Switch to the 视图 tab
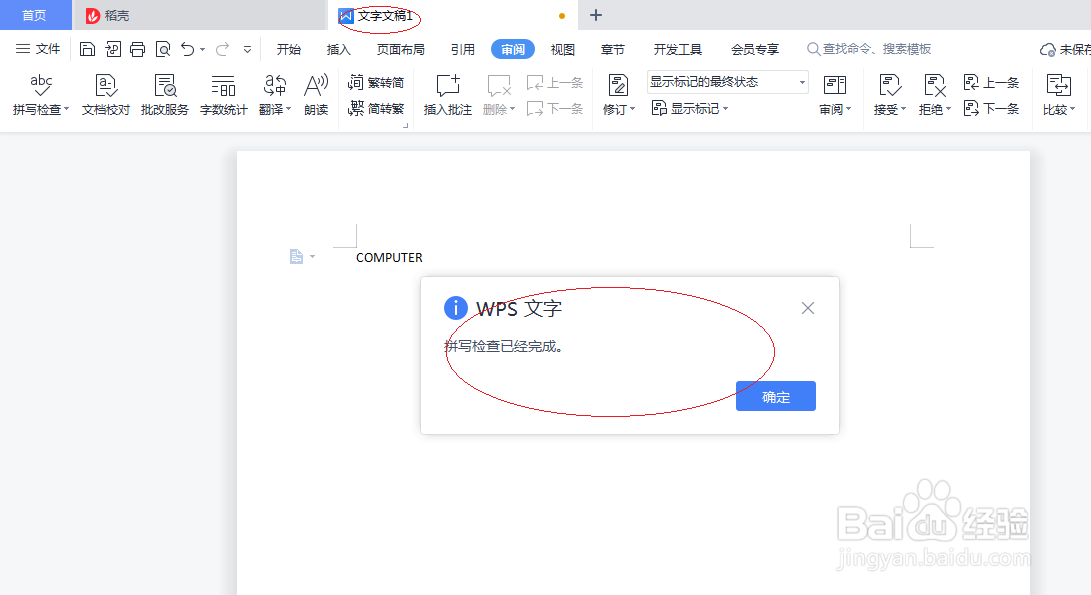This screenshot has height=595, width=1091. tap(563, 49)
